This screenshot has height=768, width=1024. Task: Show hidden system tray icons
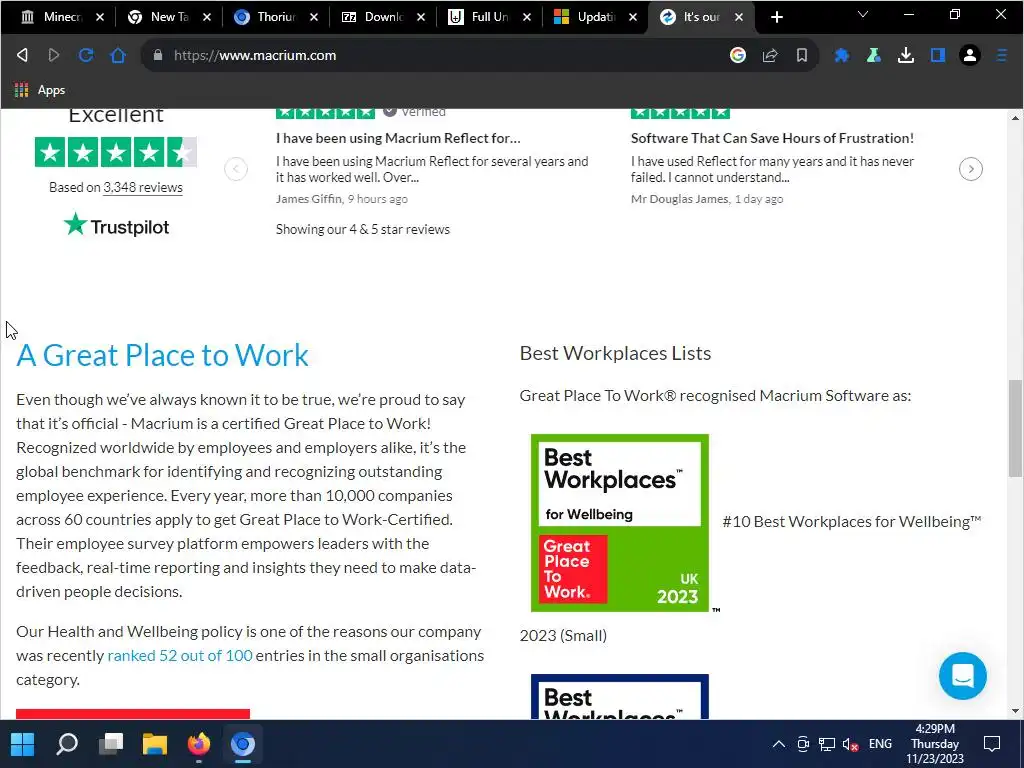coord(778,744)
